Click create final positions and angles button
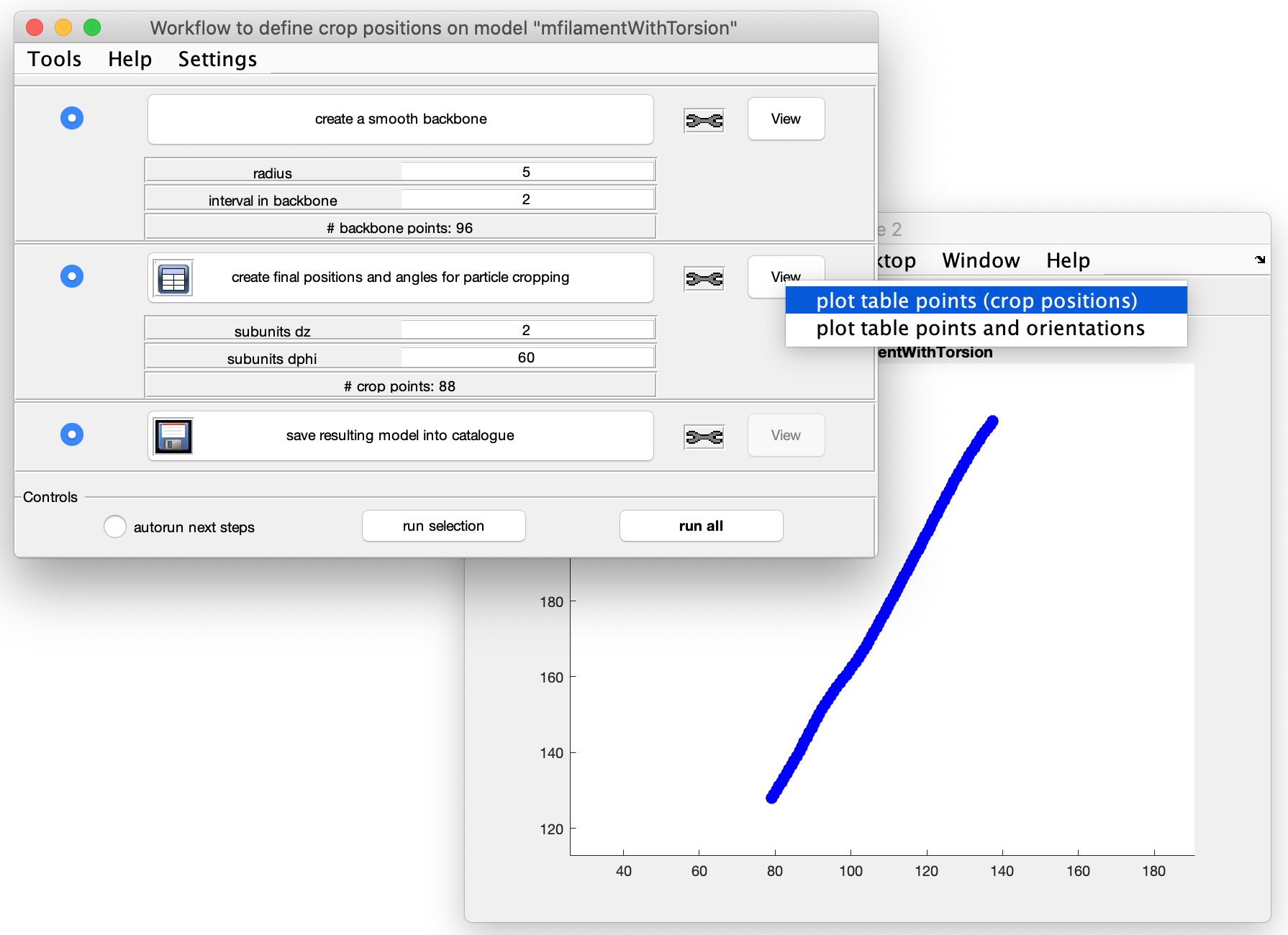1288x935 pixels. click(401, 278)
